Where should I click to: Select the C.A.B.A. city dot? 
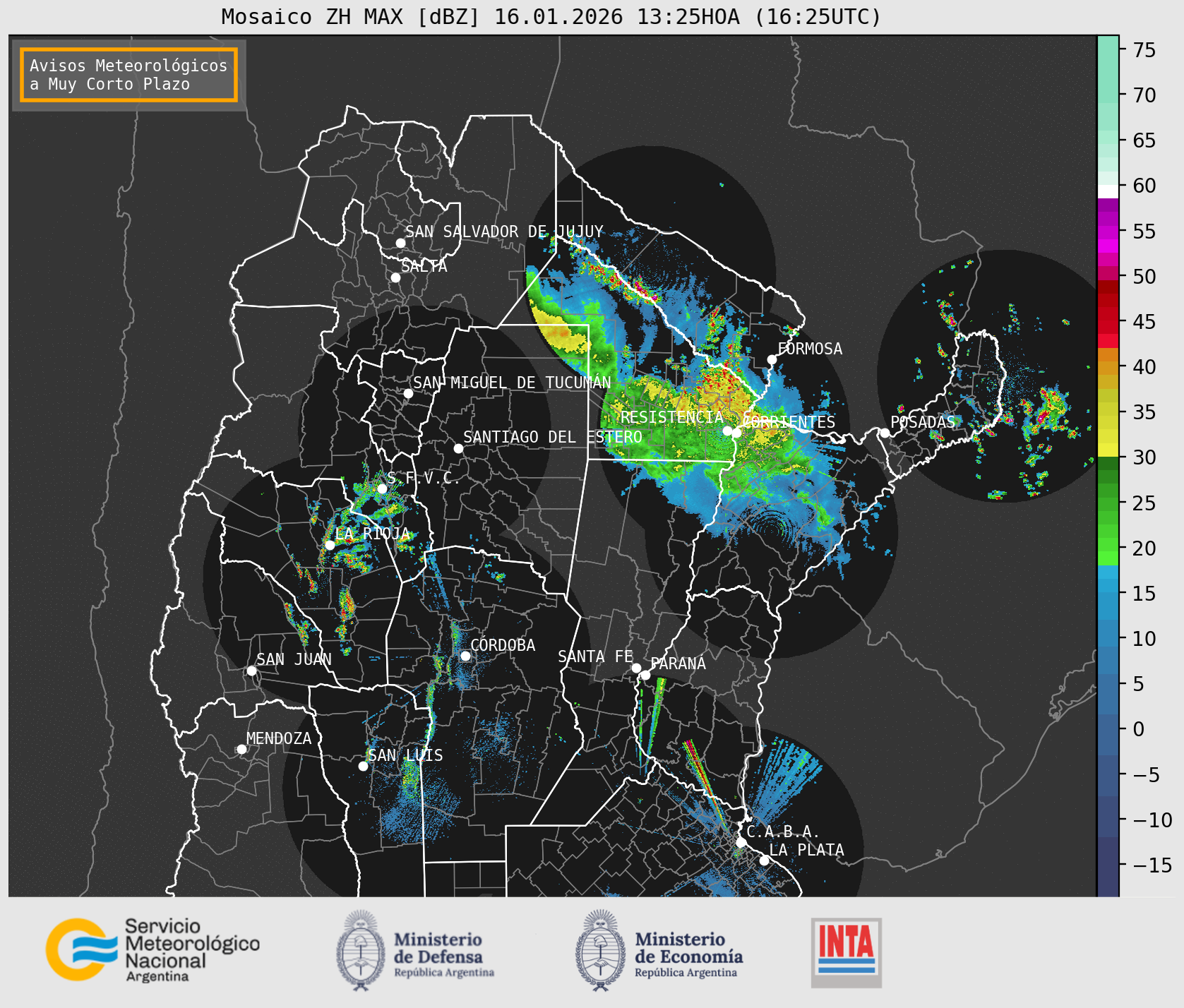coord(741,842)
